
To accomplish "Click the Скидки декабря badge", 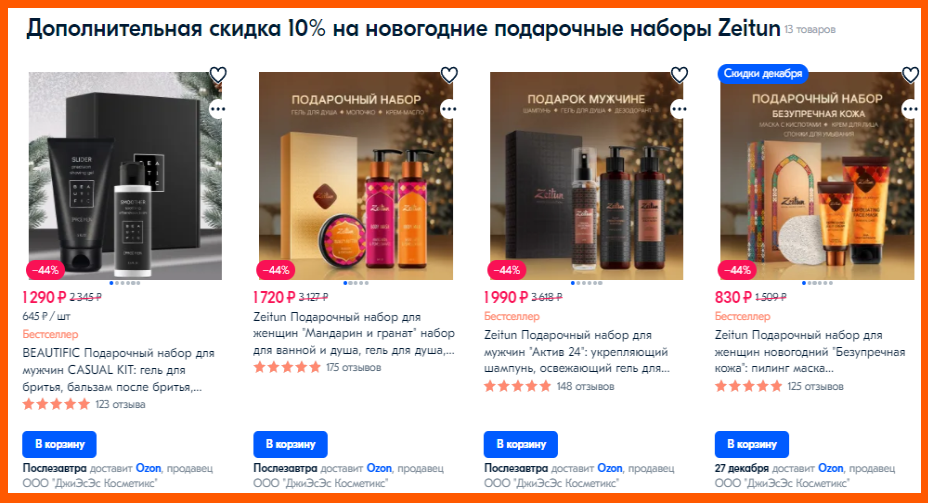I will tap(763, 73).
